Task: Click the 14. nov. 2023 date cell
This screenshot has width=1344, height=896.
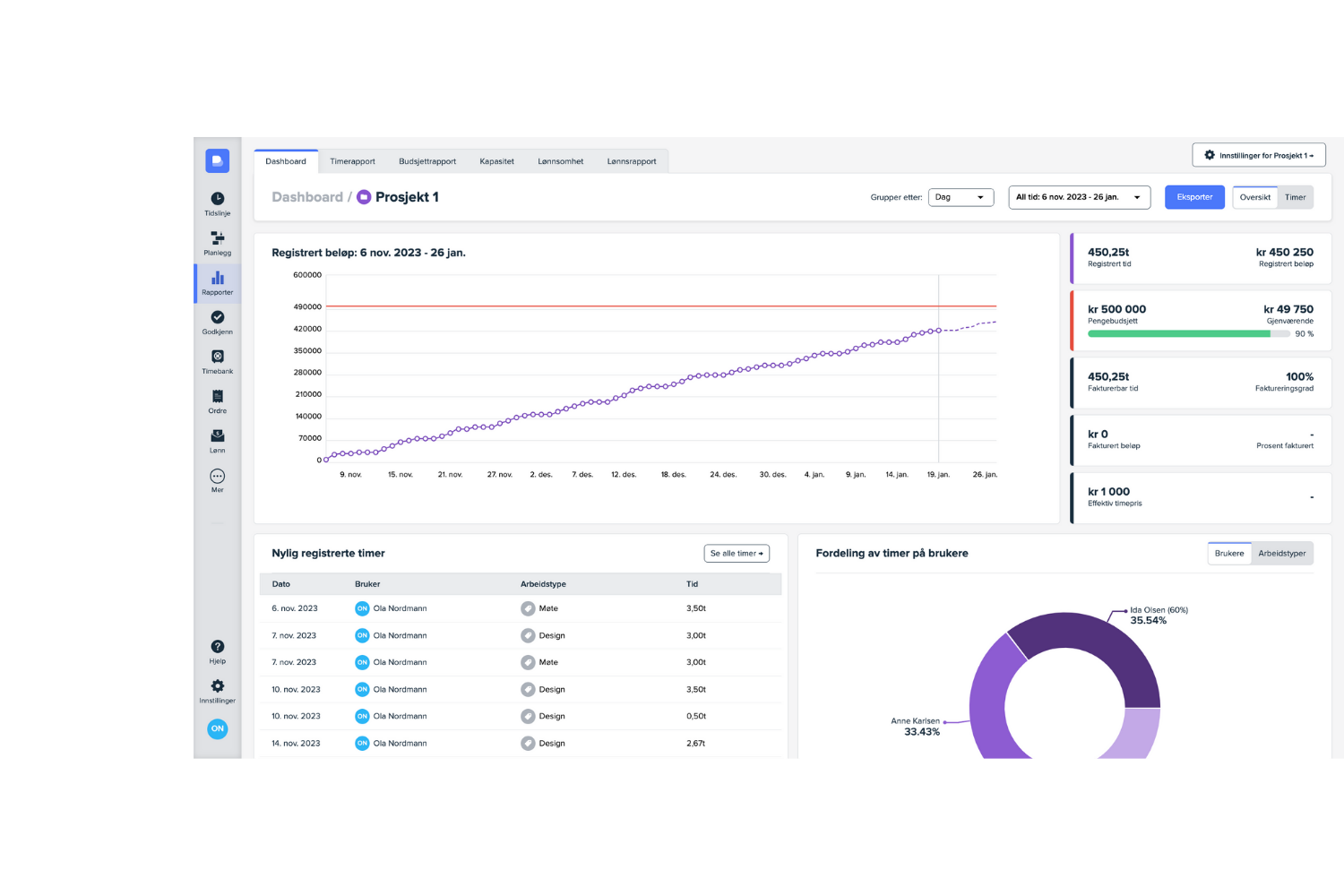Action: [296, 743]
